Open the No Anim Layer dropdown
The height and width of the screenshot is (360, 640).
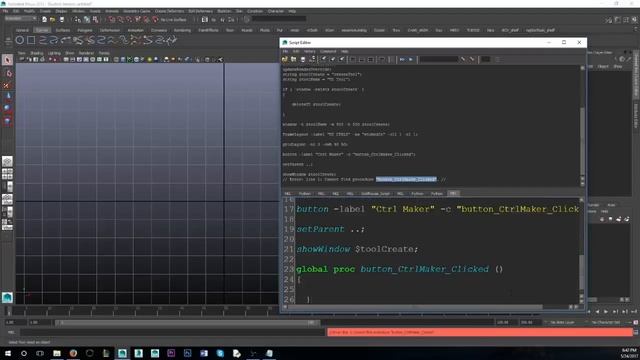tap(562, 322)
